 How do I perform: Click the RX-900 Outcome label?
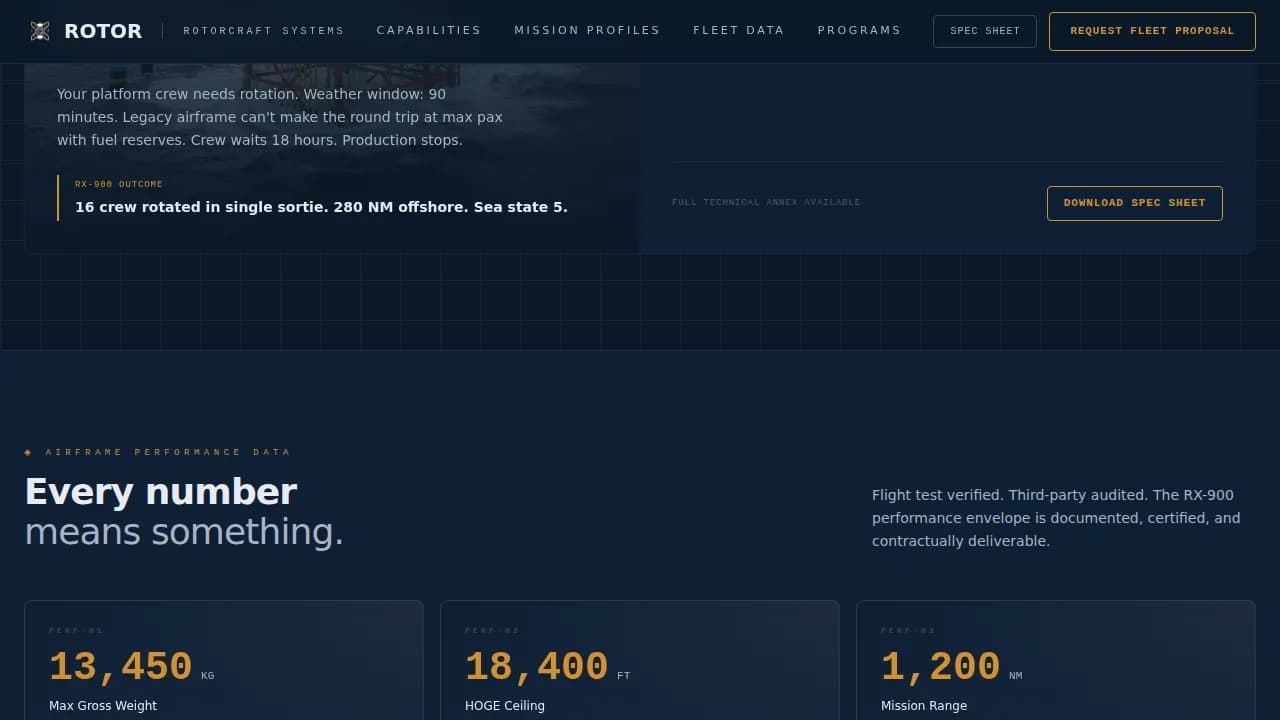(x=119, y=184)
